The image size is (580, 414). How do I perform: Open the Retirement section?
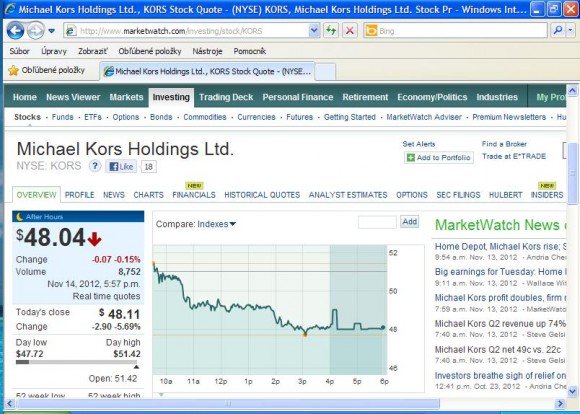[x=365, y=97]
